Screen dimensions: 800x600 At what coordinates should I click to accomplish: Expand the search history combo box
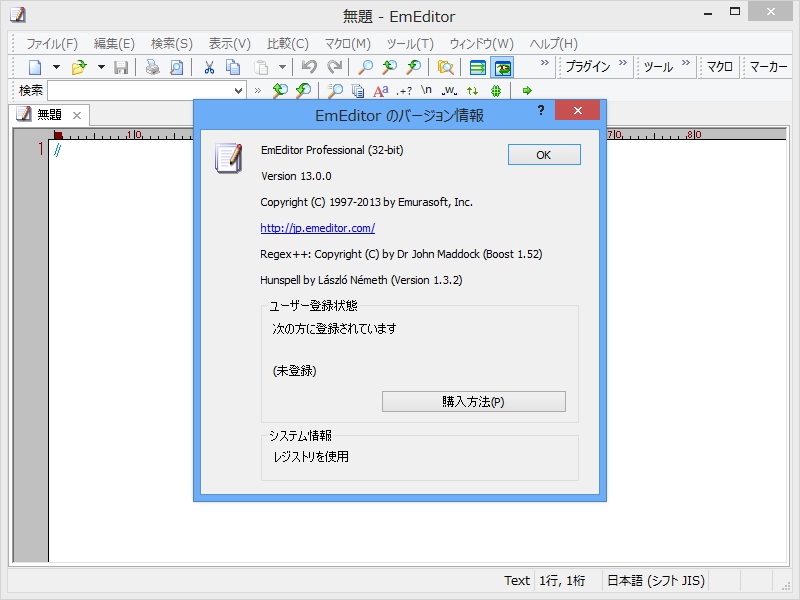coord(237,90)
